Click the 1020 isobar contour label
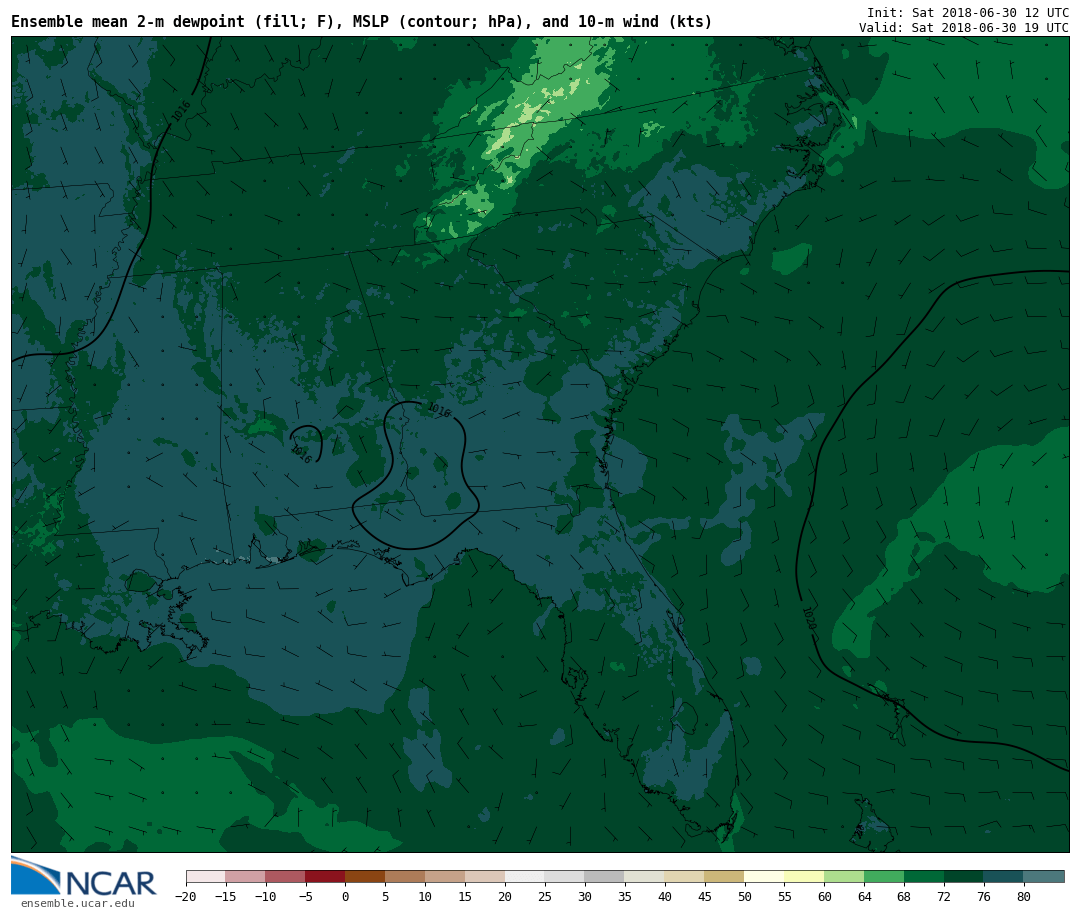1080x915 pixels. coord(808,619)
